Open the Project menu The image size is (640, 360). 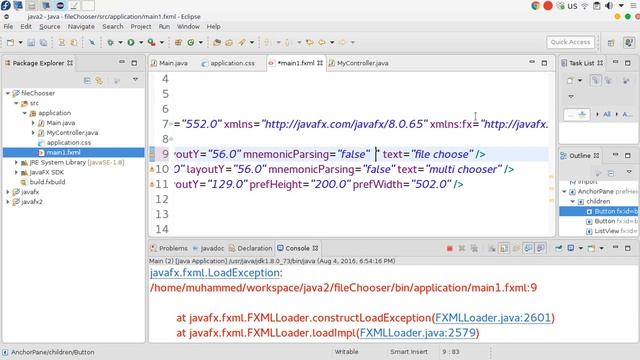click(x=141, y=27)
